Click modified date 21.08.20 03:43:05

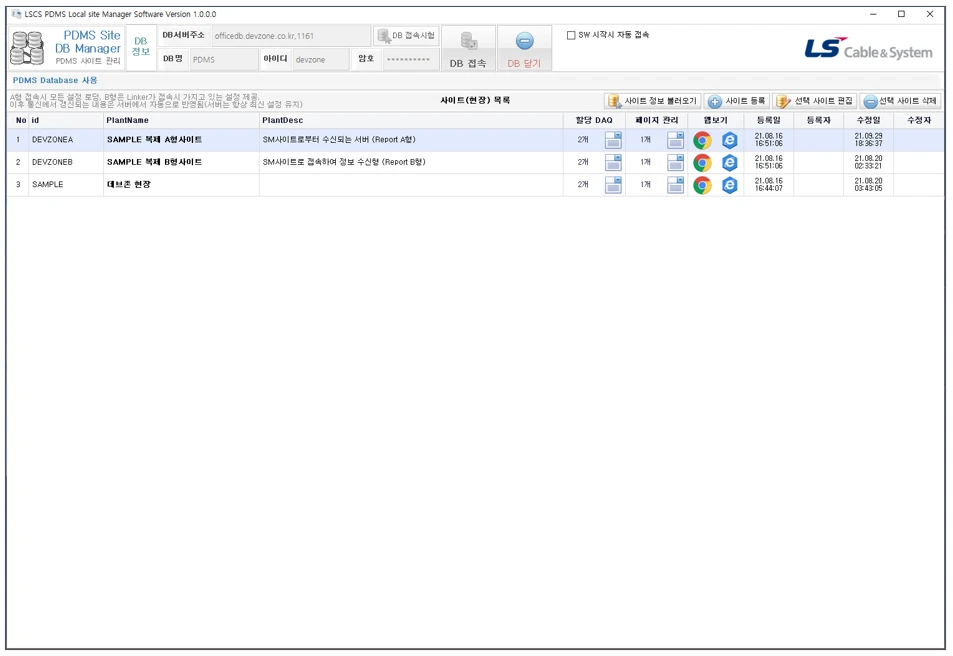click(x=868, y=185)
